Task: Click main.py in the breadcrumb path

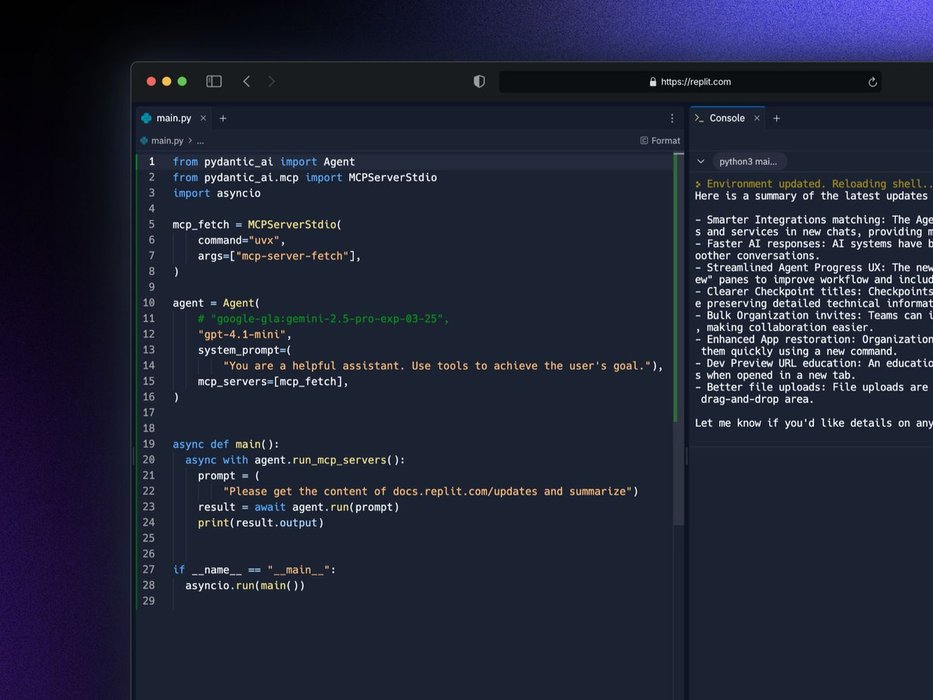Action: point(166,141)
